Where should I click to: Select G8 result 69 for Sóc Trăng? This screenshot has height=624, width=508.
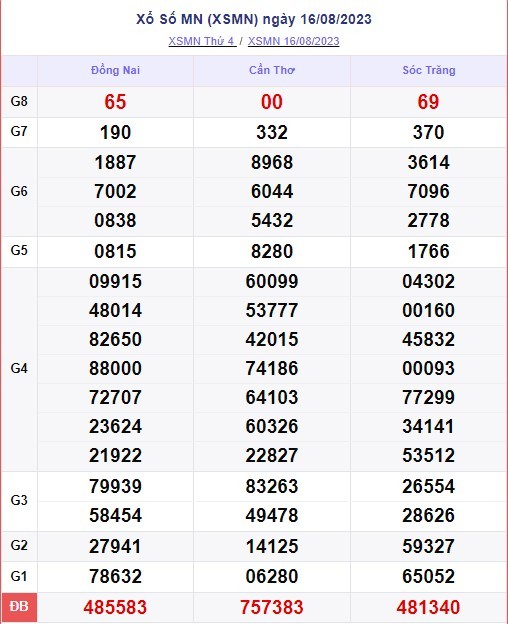coord(428,102)
